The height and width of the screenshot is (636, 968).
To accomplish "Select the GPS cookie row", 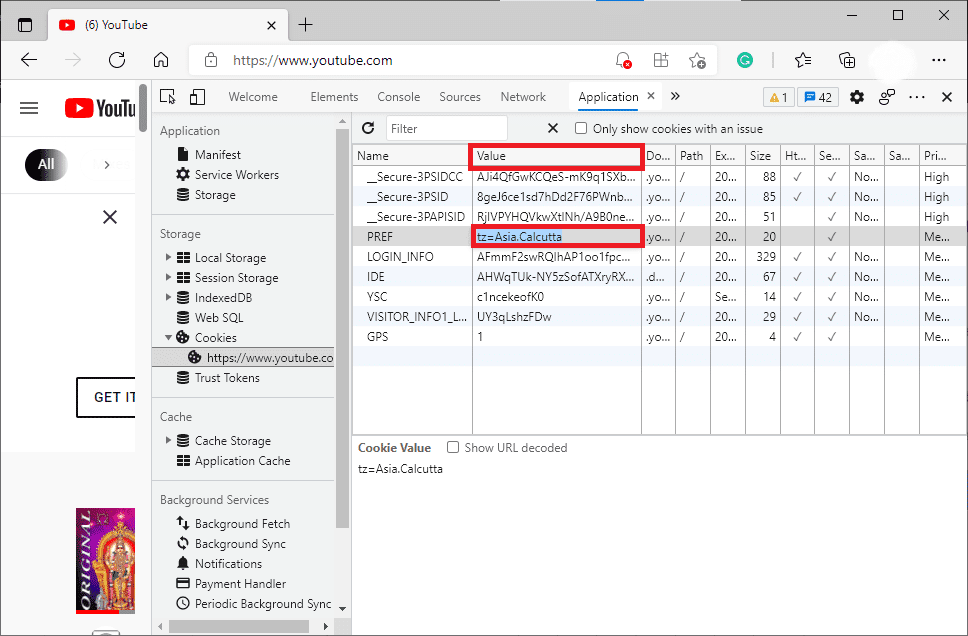I will 658,337.
